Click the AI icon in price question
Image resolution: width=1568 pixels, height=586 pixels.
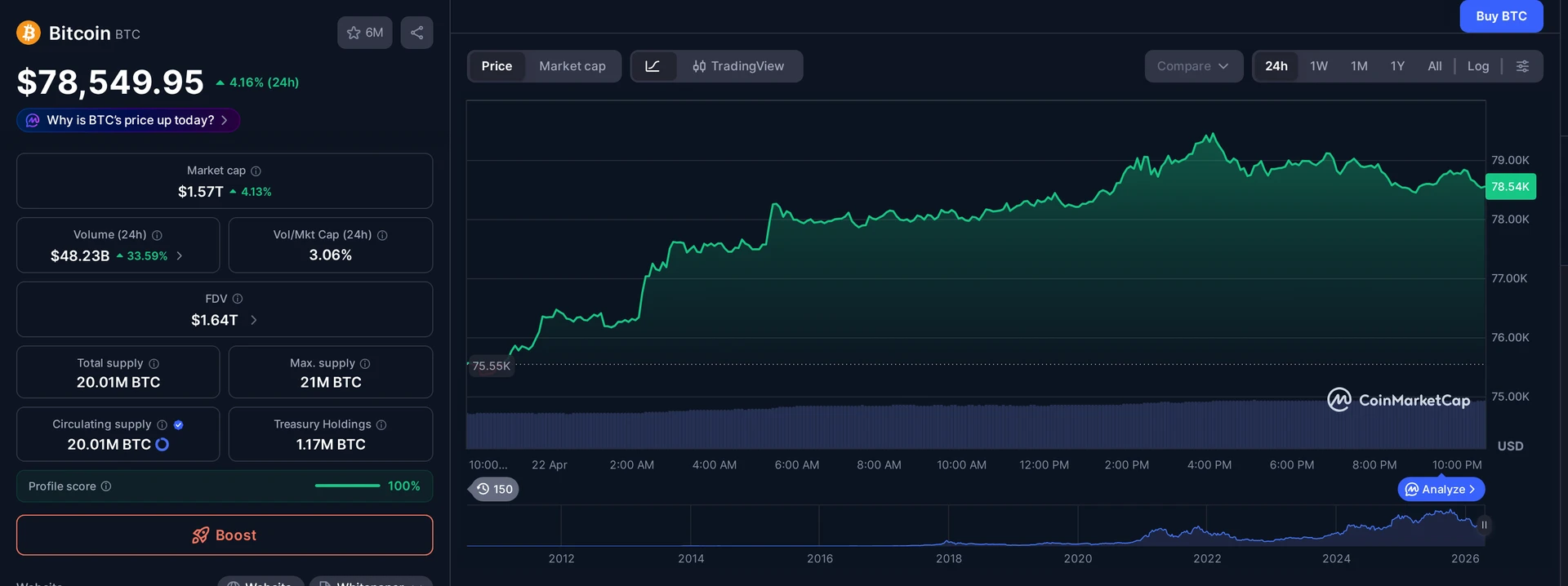coord(33,120)
